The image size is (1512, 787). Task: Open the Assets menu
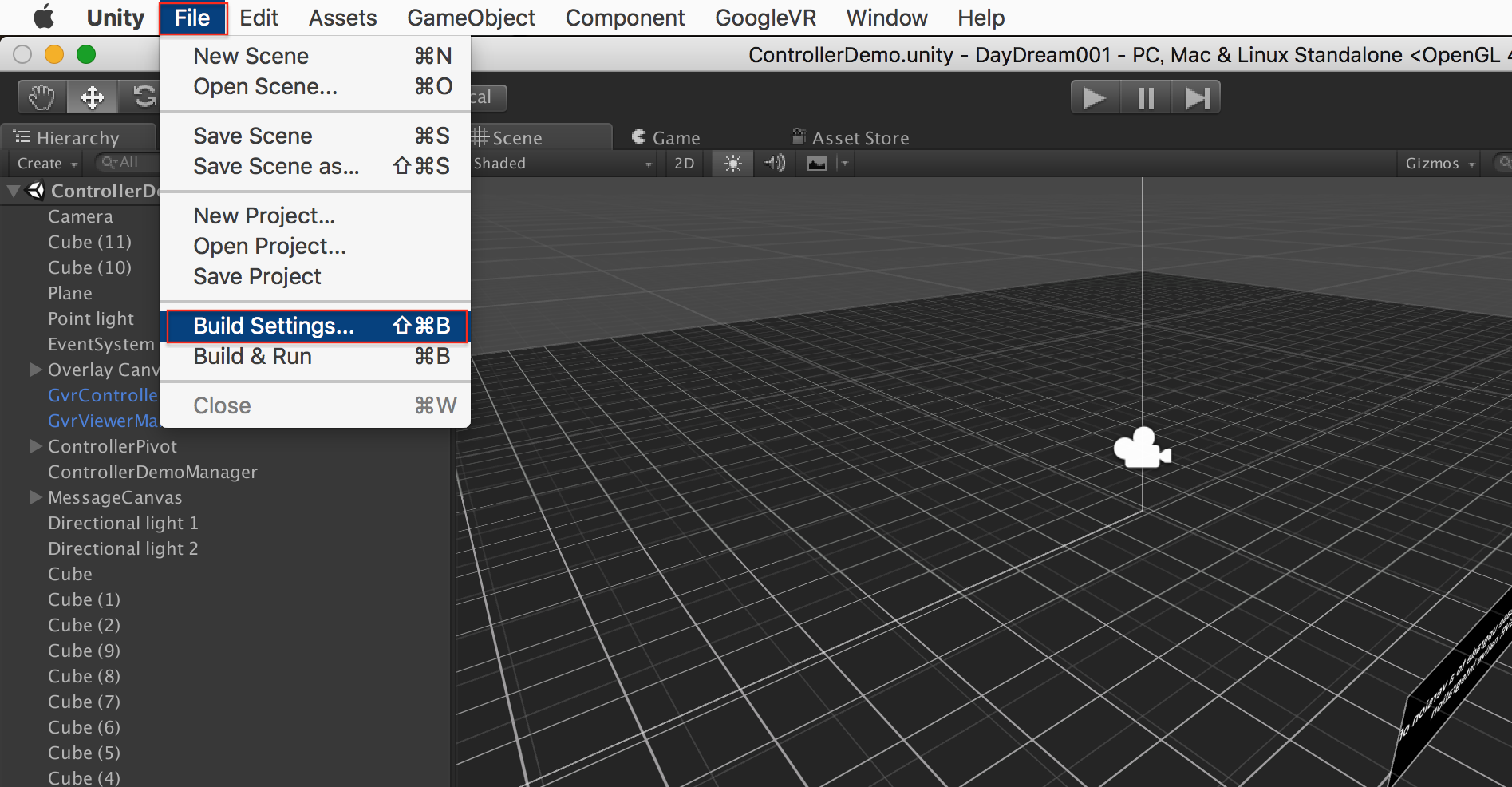pos(342,18)
